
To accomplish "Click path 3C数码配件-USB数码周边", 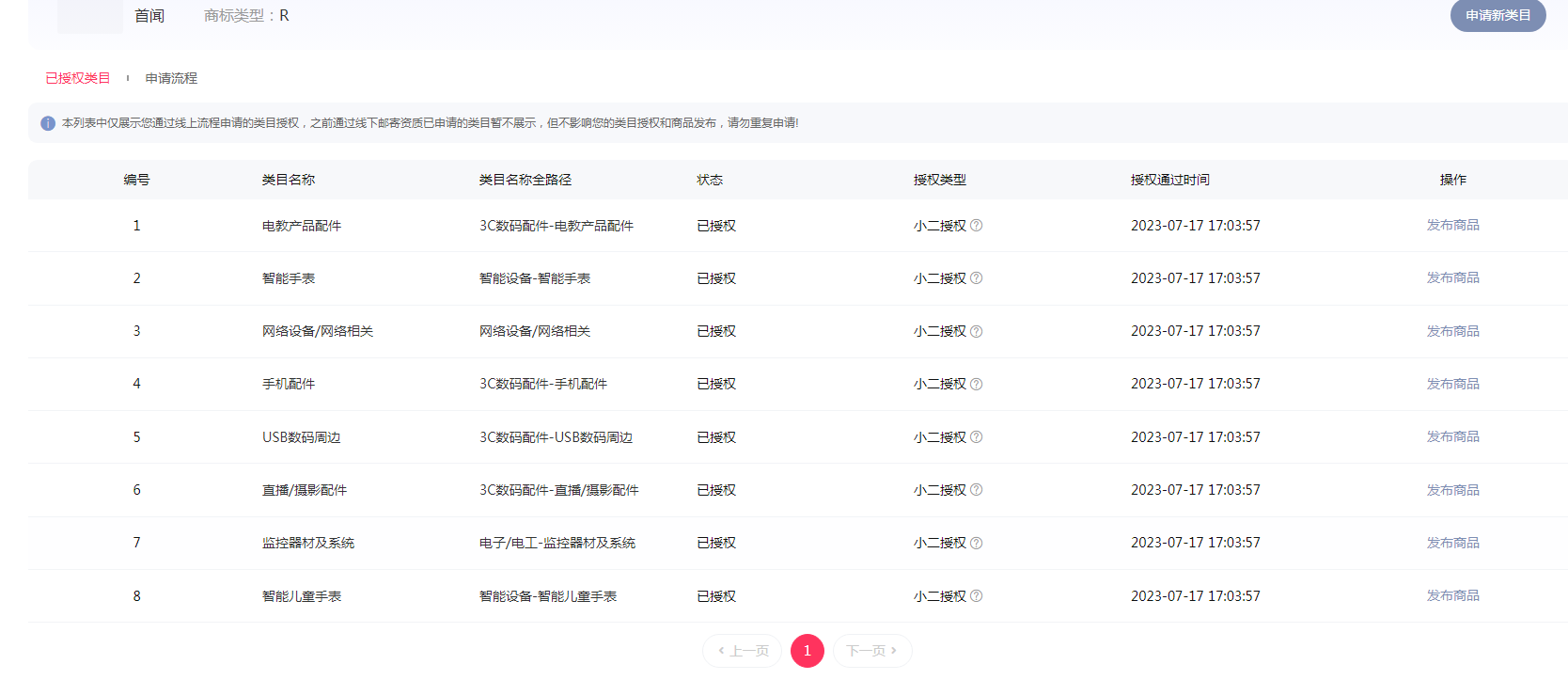I will (x=557, y=437).
